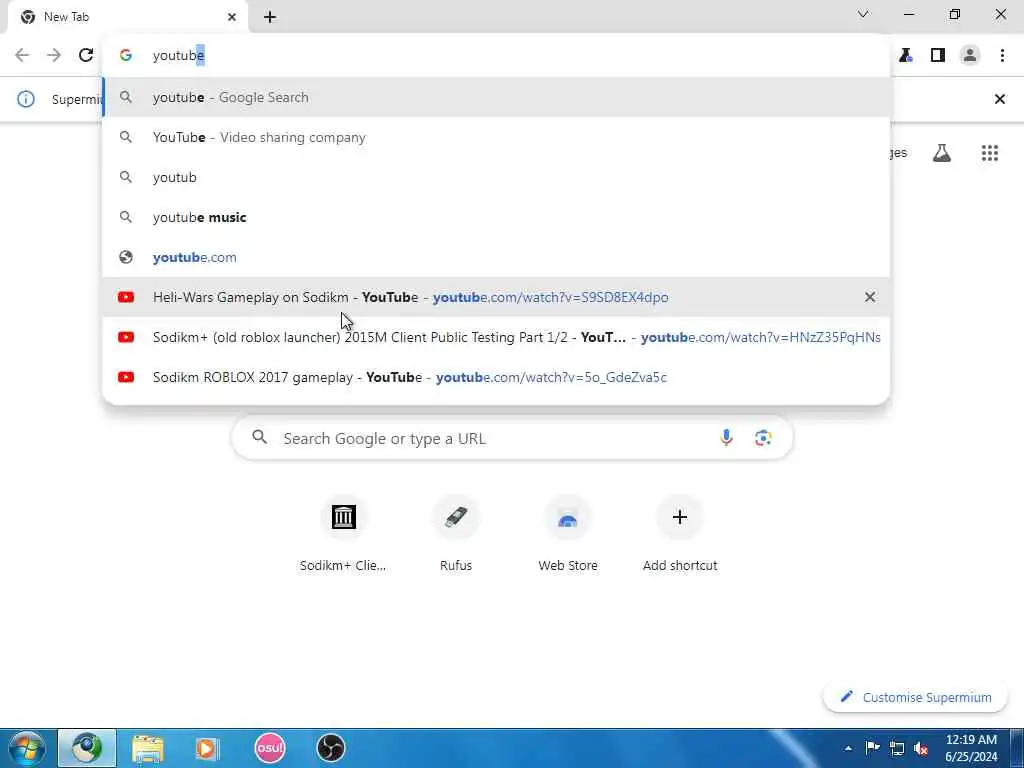
Task: Open OBS Studio from taskbar
Action: (x=330, y=748)
